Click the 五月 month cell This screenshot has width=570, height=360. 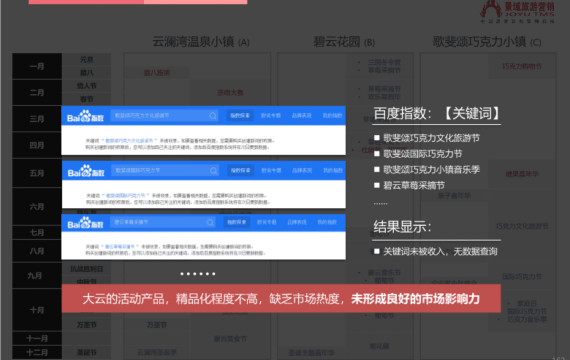37,173
